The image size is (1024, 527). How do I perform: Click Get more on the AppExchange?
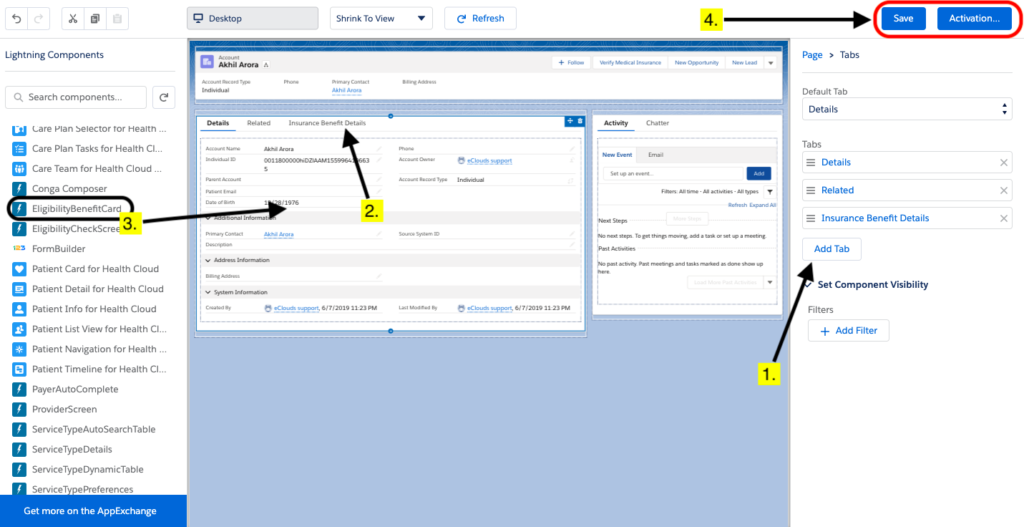point(90,511)
